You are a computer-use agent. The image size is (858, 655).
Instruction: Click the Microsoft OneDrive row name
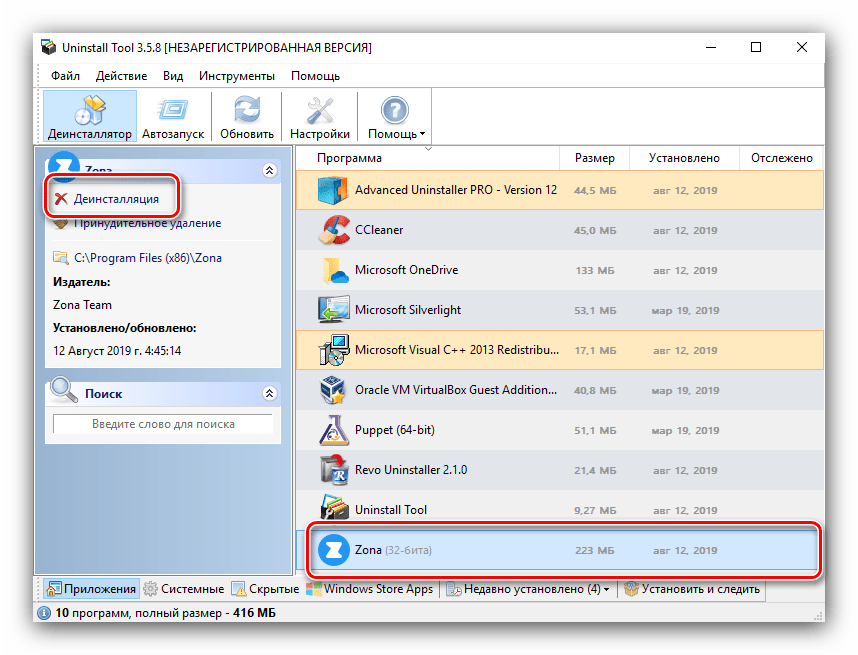(x=407, y=270)
